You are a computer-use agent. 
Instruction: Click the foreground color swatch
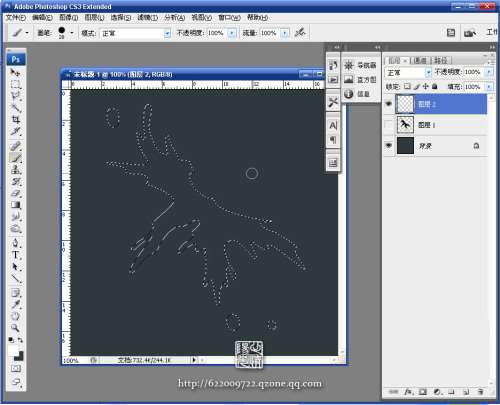(14, 351)
